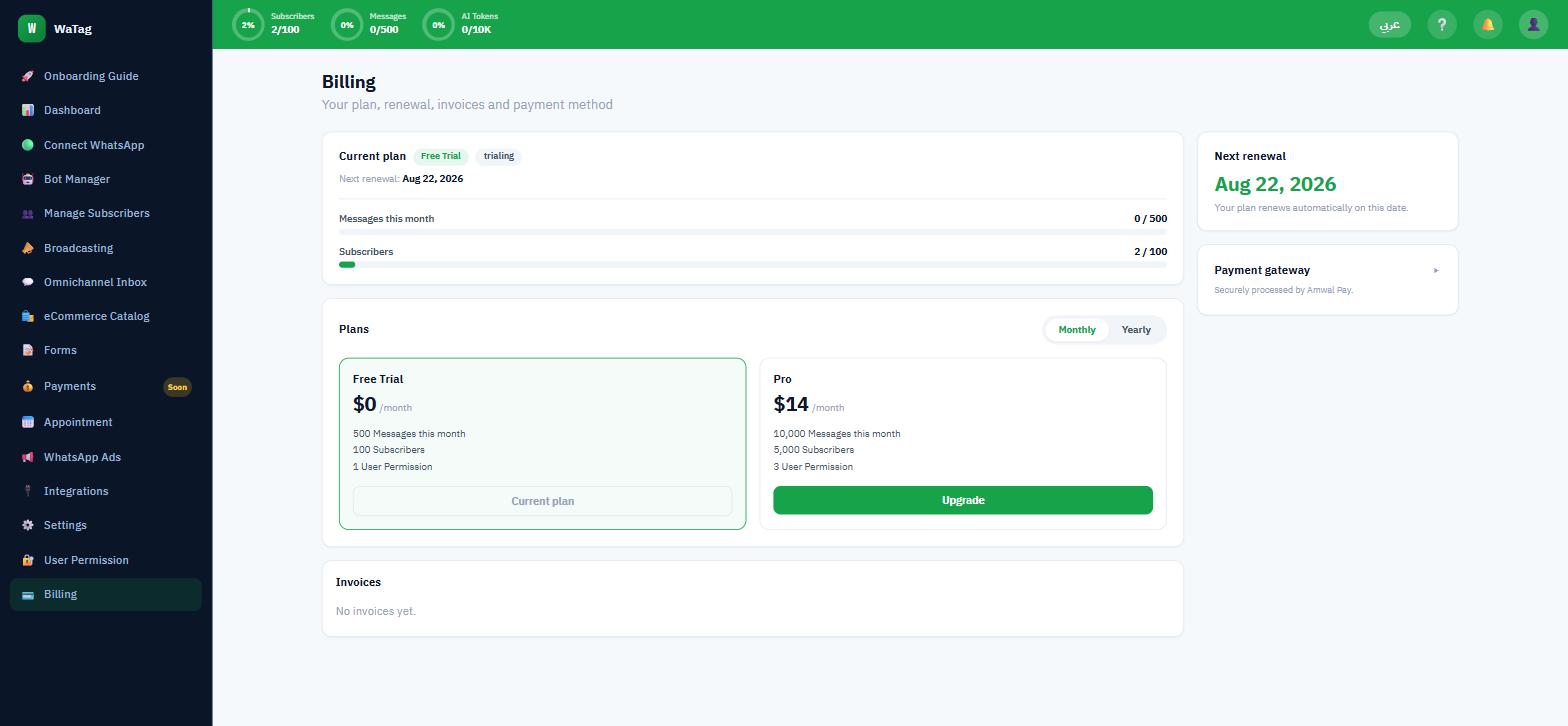This screenshot has width=1568, height=726.
Task: Click the trialing status badge
Action: tap(499, 156)
